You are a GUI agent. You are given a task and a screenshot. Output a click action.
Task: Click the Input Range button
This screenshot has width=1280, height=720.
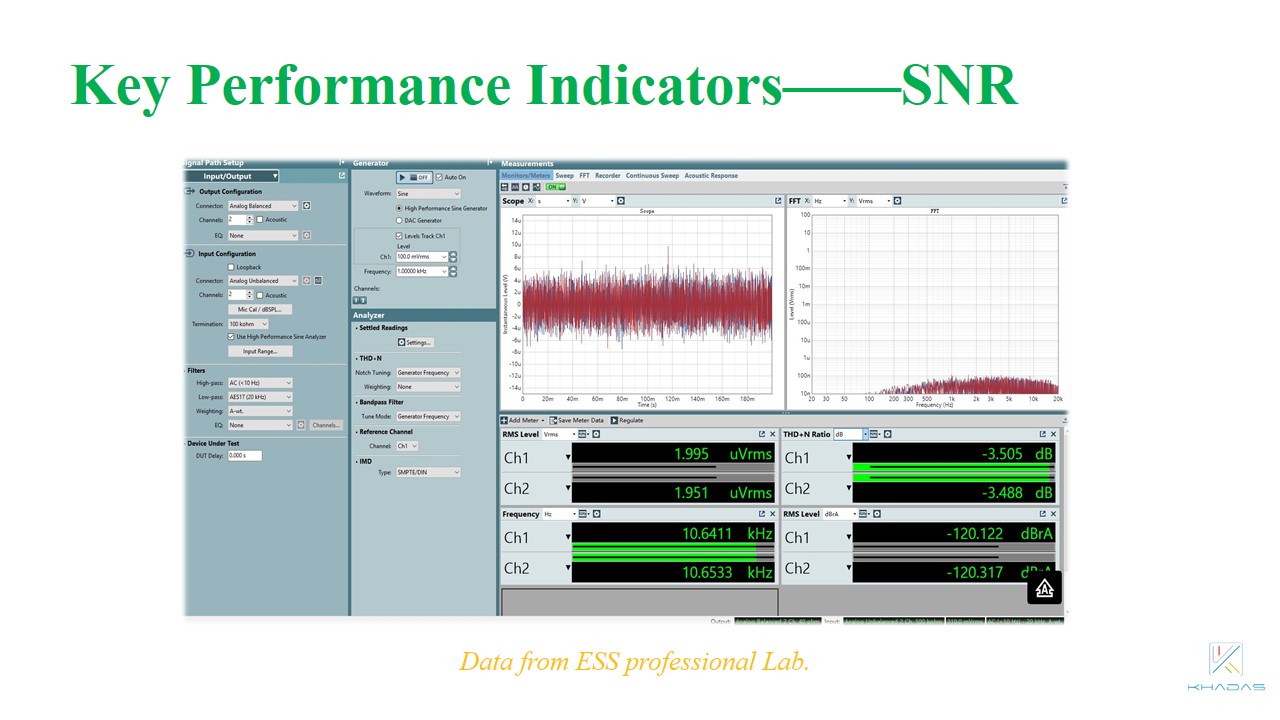click(x=260, y=351)
